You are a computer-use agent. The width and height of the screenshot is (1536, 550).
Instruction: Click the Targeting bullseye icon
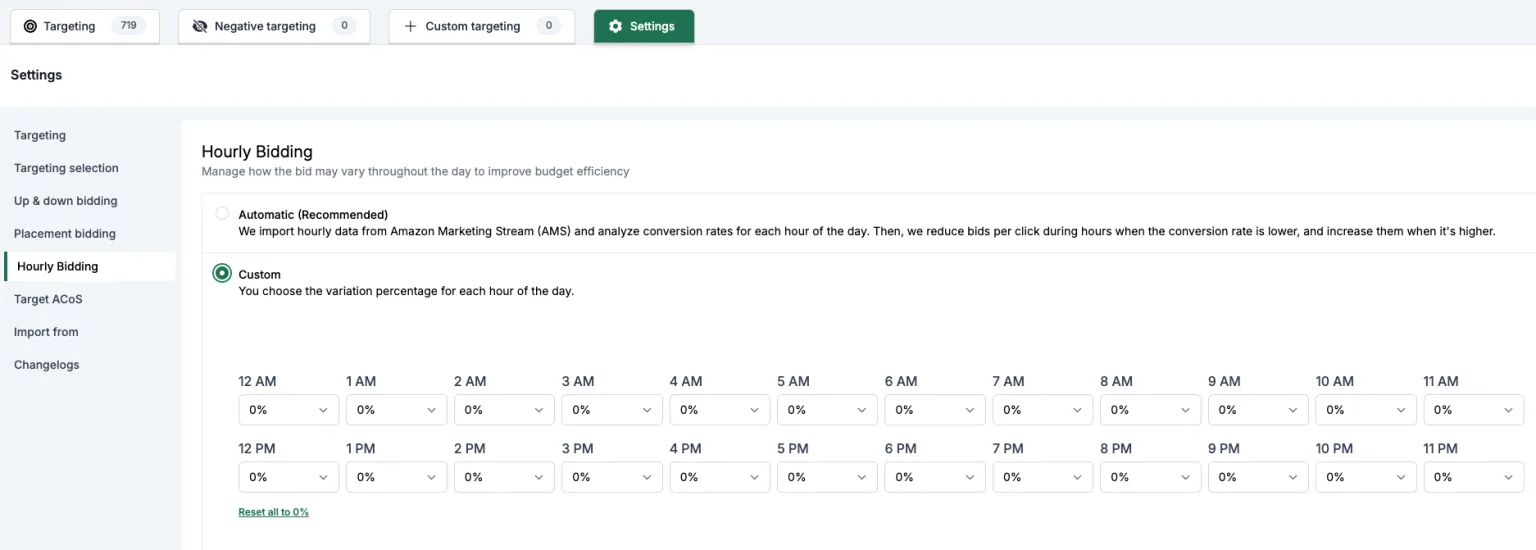pos(30,27)
